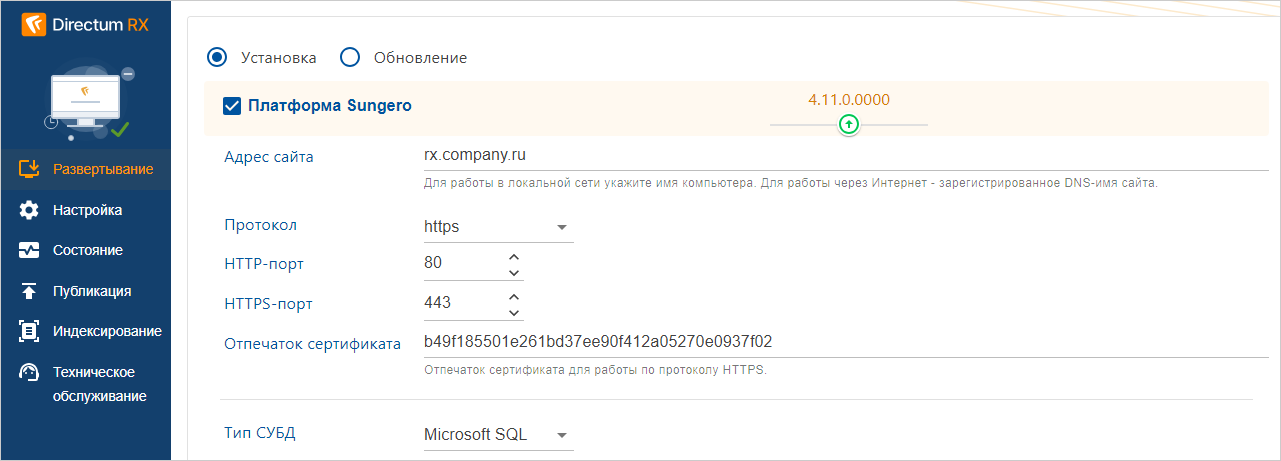Click the Техническое обслуживание headset icon
1281x461 pixels.
click(29, 372)
